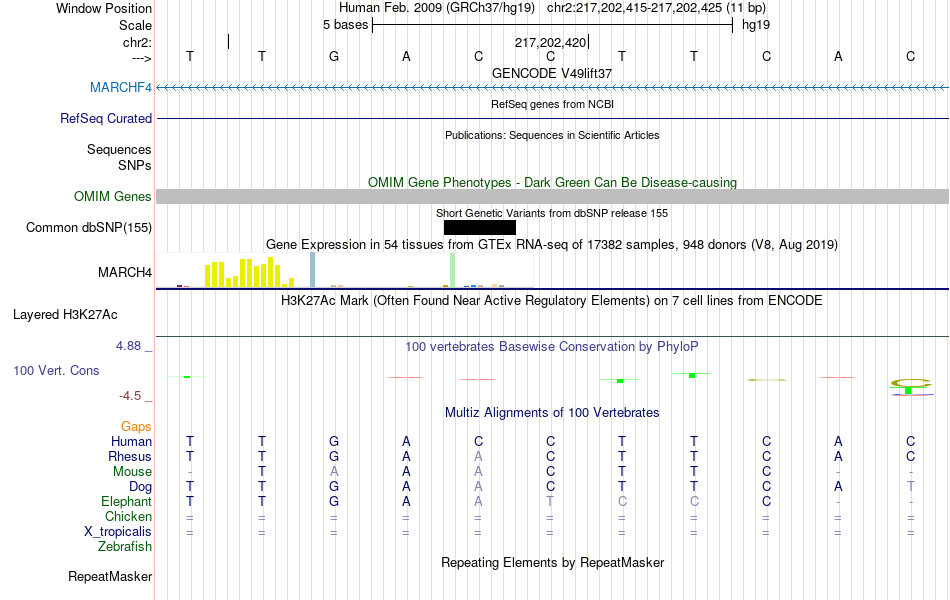Click the tall light-green GTEx expression bar
Screen dimensions: 950x600
(453, 270)
